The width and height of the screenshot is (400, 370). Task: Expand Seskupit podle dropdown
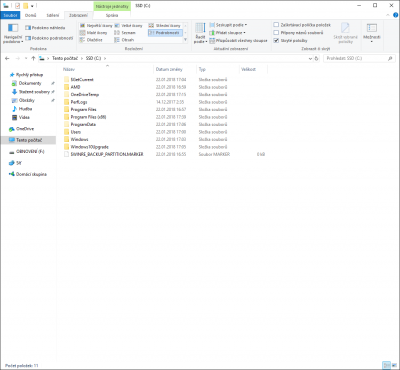(x=228, y=25)
